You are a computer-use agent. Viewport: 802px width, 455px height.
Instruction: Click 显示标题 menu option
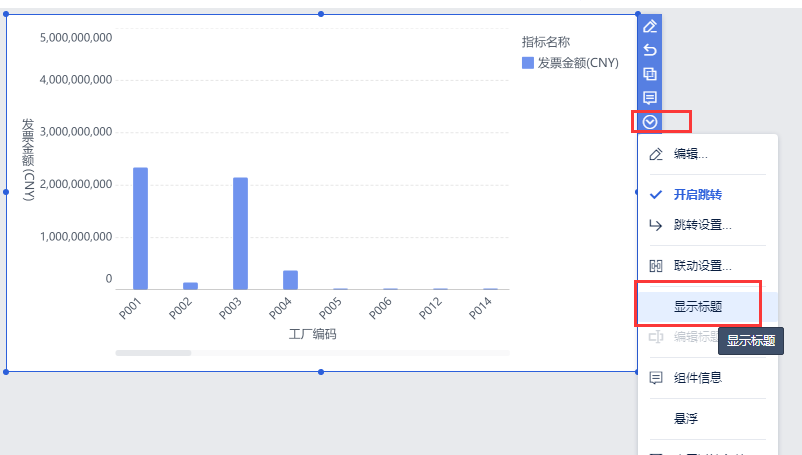pos(698,306)
